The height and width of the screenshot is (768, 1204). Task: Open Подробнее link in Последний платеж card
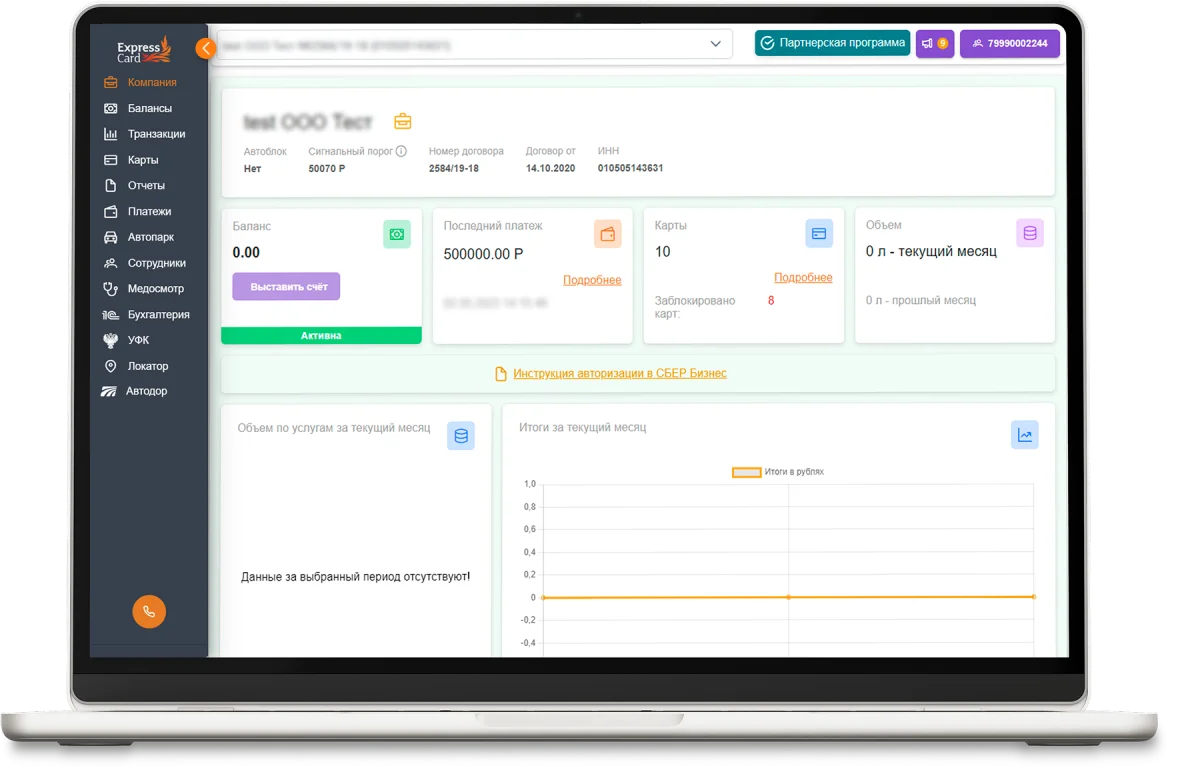592,280
